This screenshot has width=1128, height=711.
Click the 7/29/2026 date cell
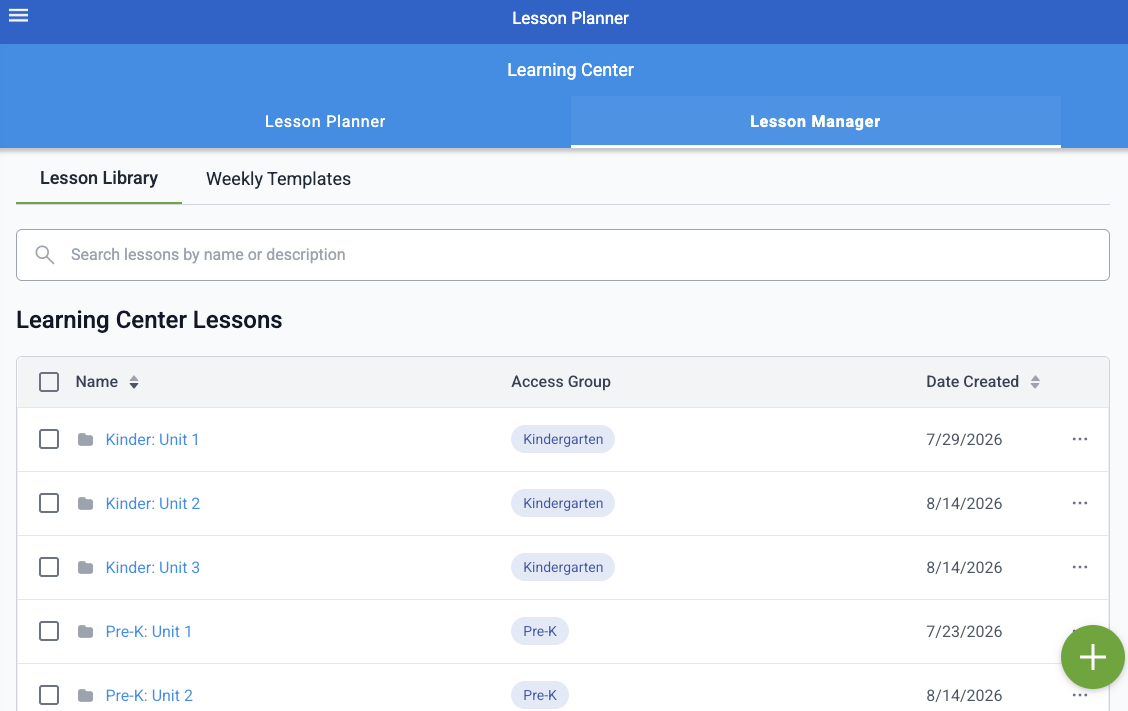[x=964, y=439]
